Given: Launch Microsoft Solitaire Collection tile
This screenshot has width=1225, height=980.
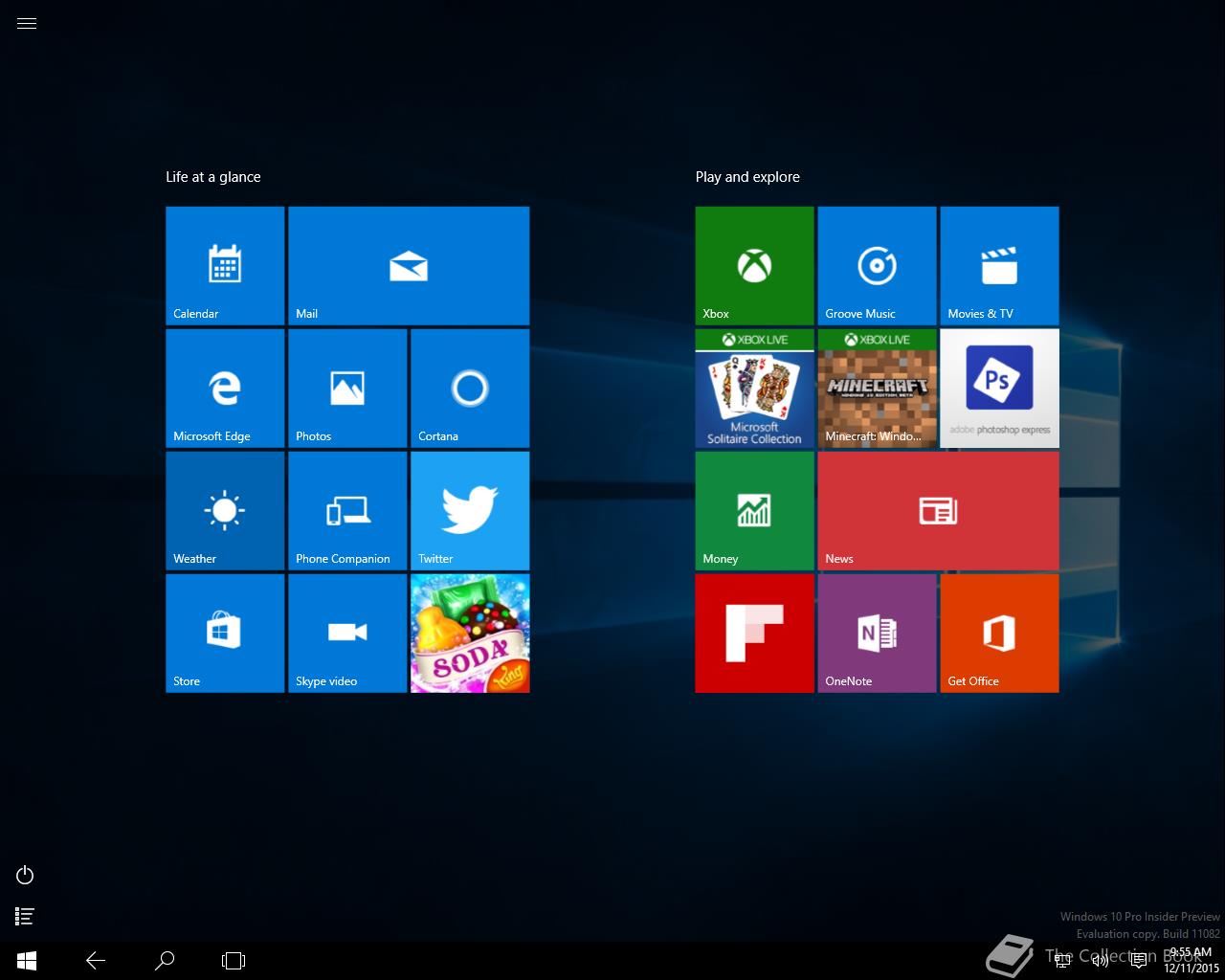Looking at the screenshot, I should [755, 389].
